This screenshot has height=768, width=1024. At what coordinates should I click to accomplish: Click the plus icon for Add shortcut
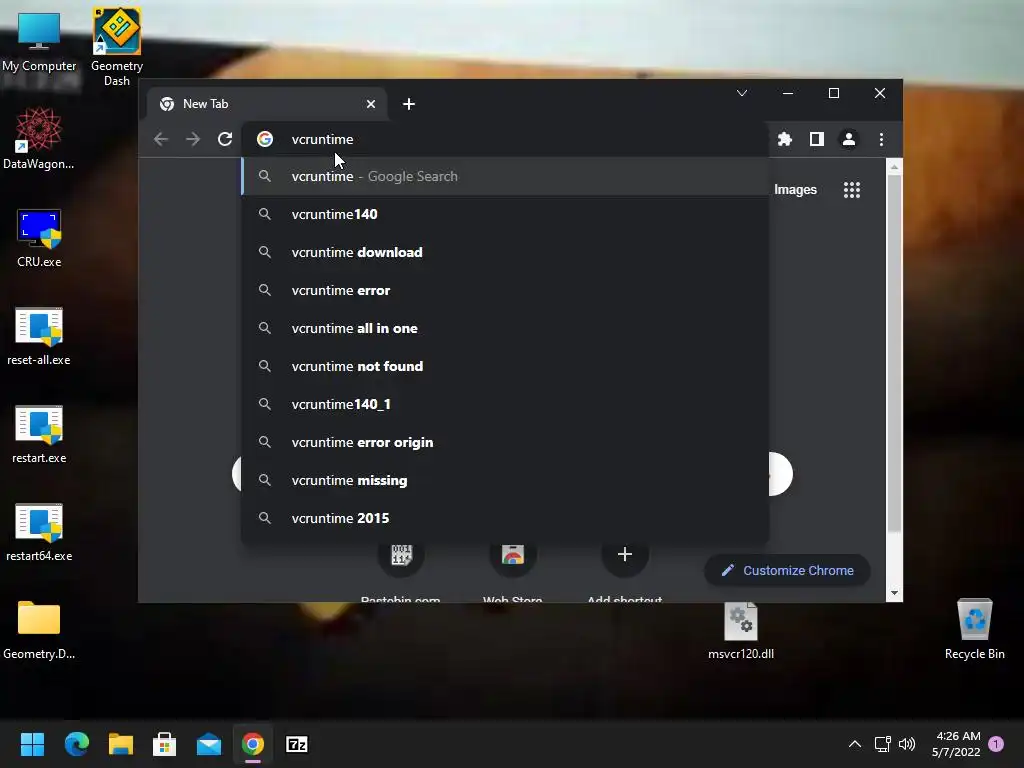click(x=624, y=554)
